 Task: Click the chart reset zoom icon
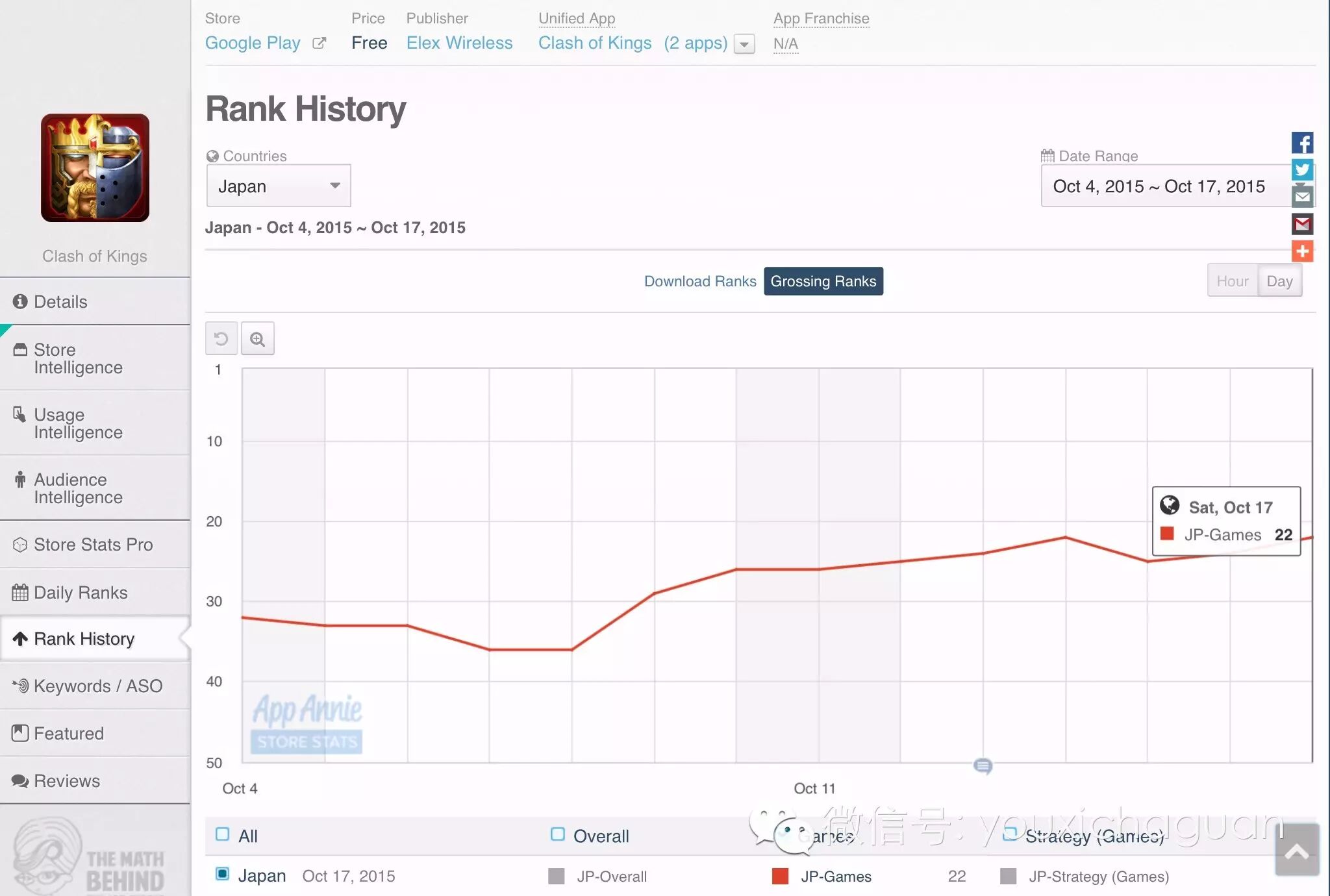click(x=221, y=338)
